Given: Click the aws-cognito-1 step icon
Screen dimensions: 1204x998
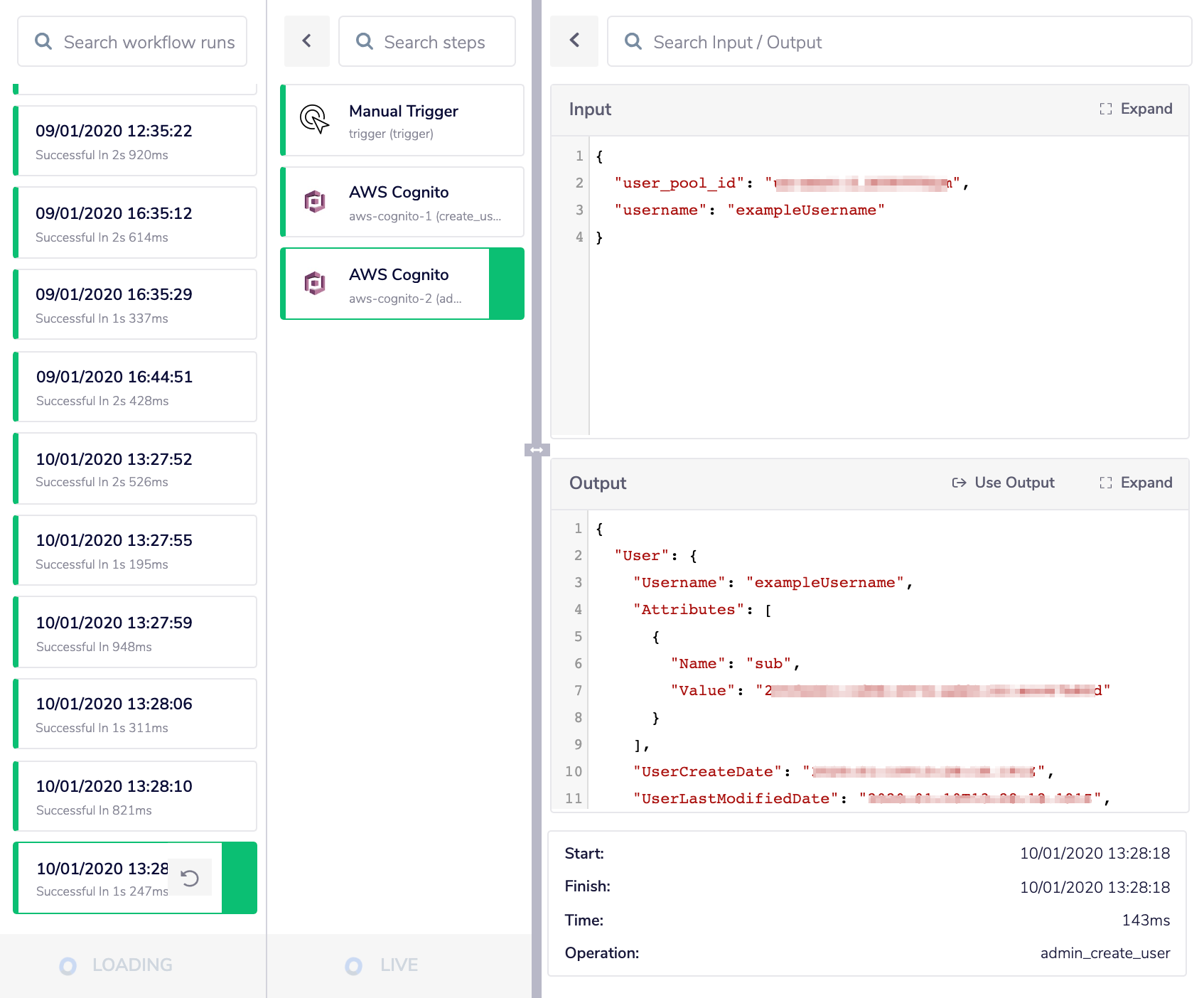Looking at the screenshot, I should (x=314, y=202).
